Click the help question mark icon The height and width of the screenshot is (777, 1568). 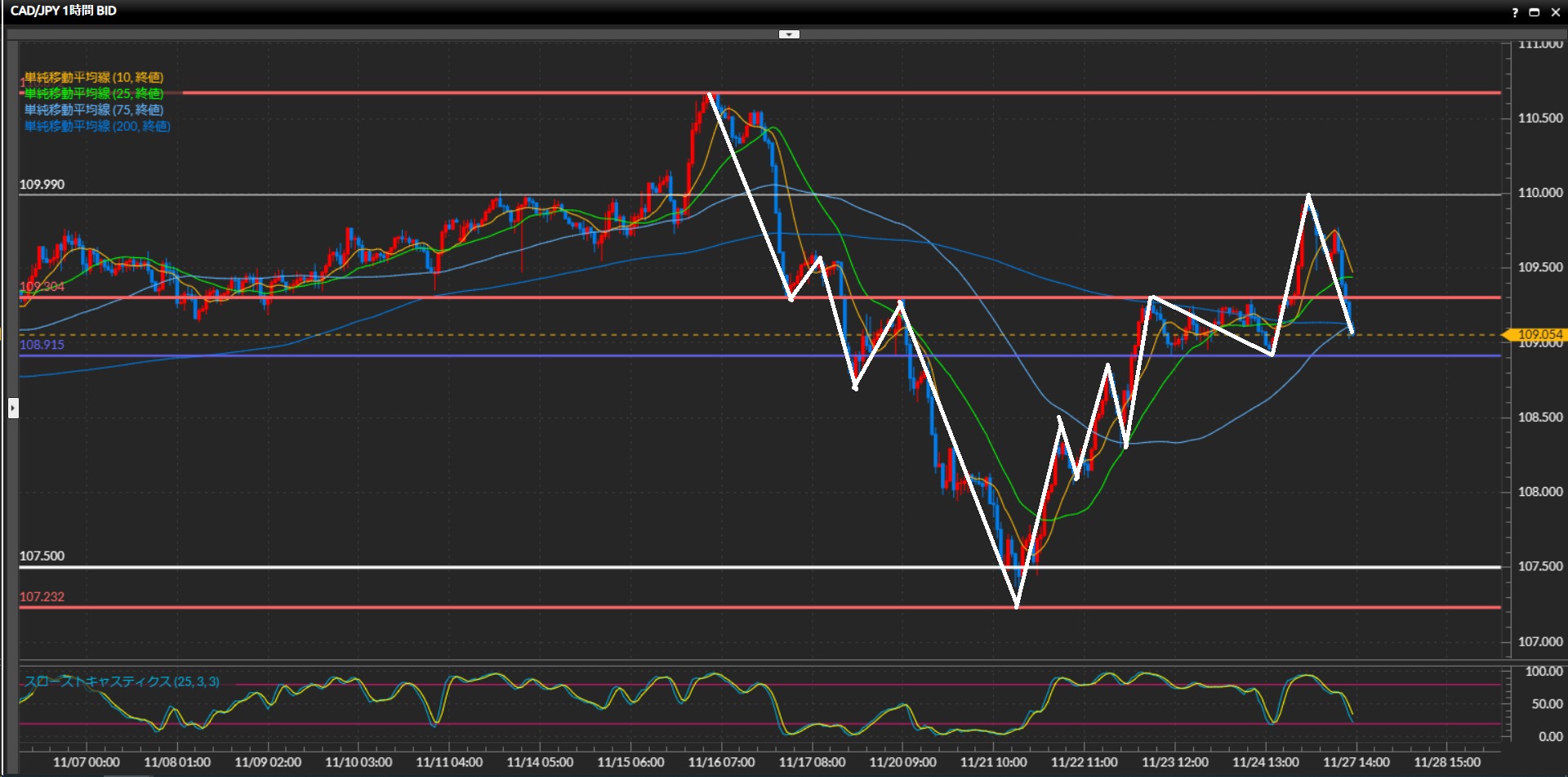click(x=1515, y=12)
